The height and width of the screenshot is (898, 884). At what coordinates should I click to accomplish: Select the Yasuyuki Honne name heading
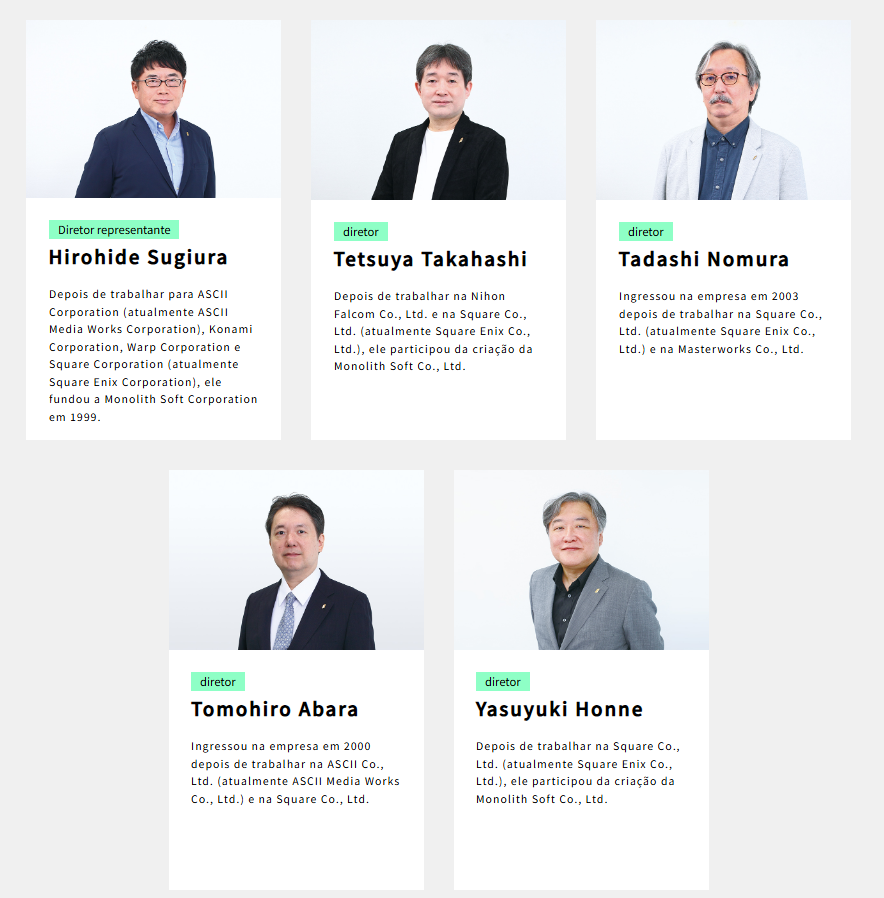point(559,710)
